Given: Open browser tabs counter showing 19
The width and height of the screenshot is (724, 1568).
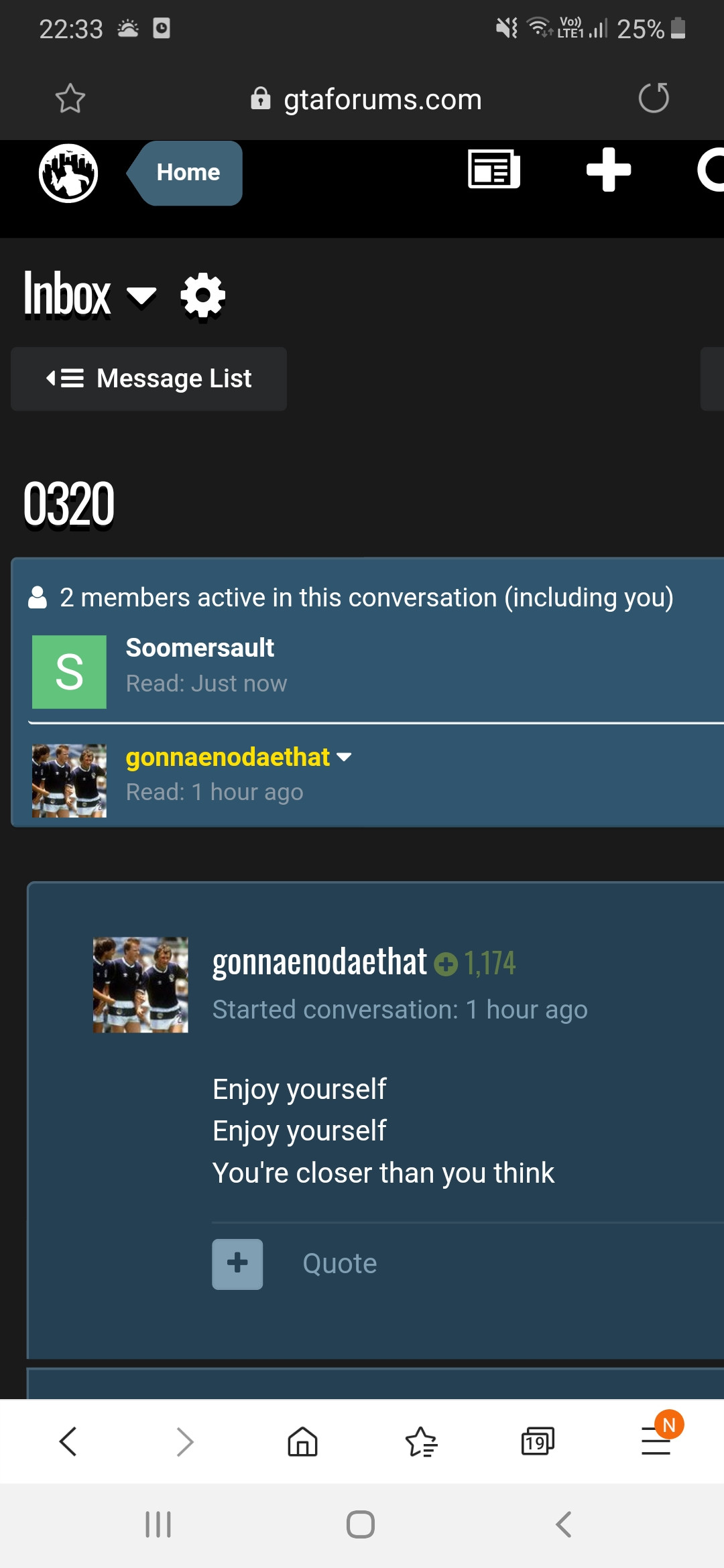Looking at the screenshot, I should [538, 1441].
